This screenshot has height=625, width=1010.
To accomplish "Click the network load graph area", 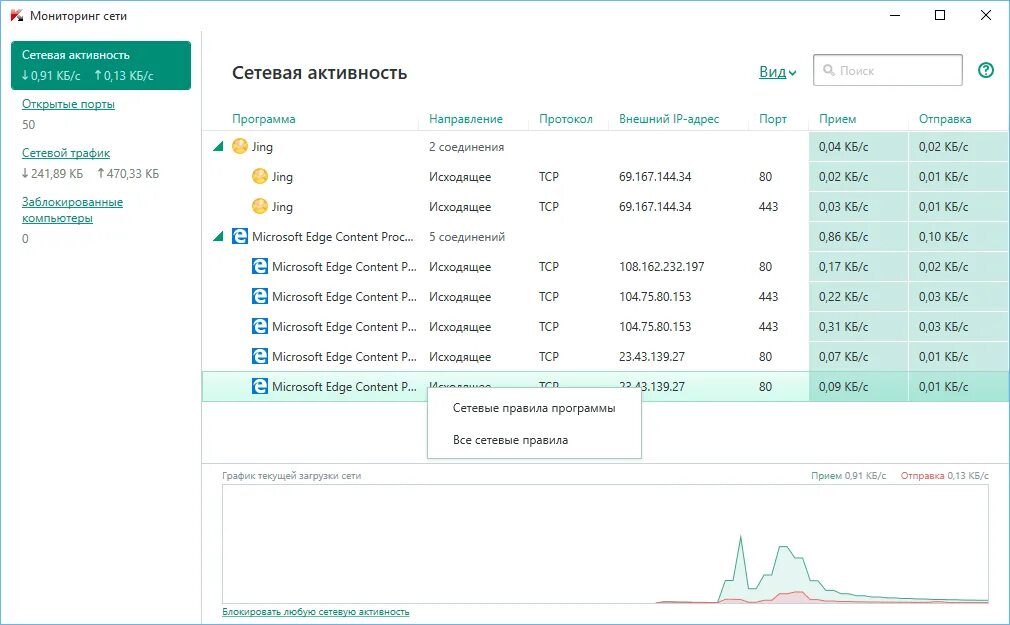I will (605, 544).
